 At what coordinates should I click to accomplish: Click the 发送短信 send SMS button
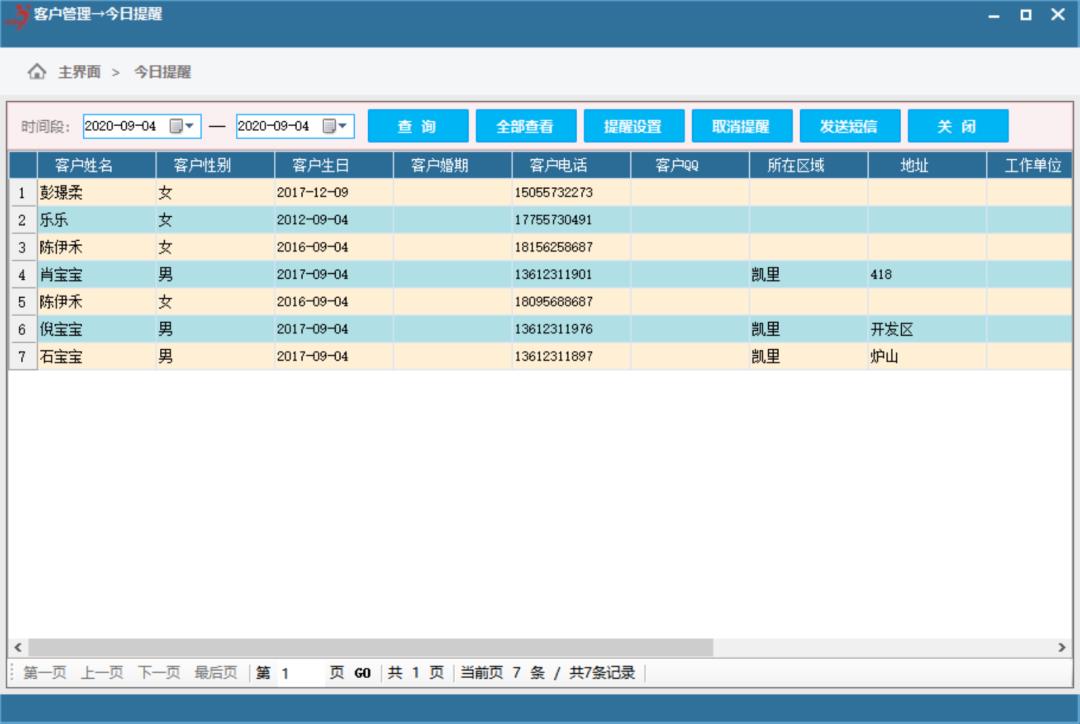[849, 127]
